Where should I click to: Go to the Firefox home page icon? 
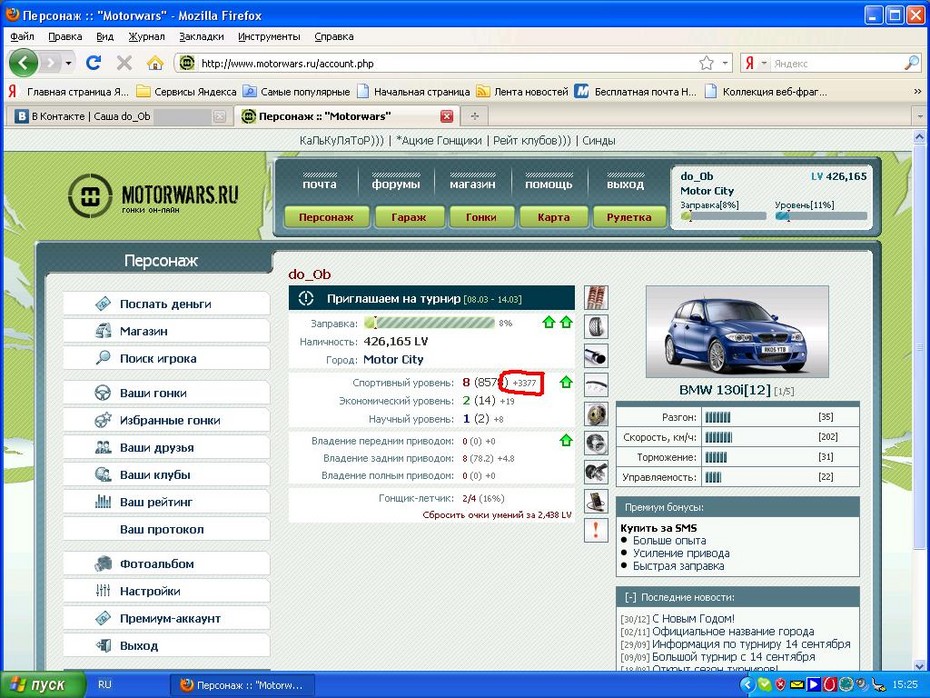tap(155, 63)
